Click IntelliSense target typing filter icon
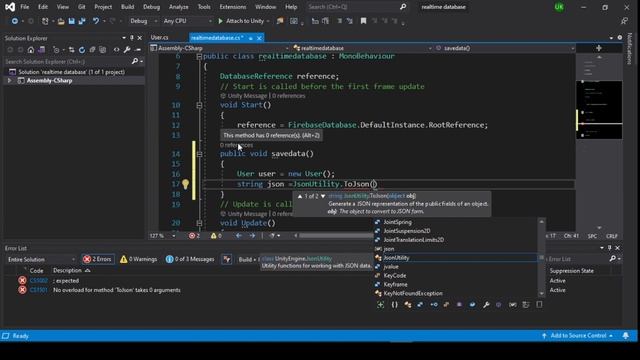The height and width of the screenshot is (360, 640). pyautogui.click(x=380, y=304)
